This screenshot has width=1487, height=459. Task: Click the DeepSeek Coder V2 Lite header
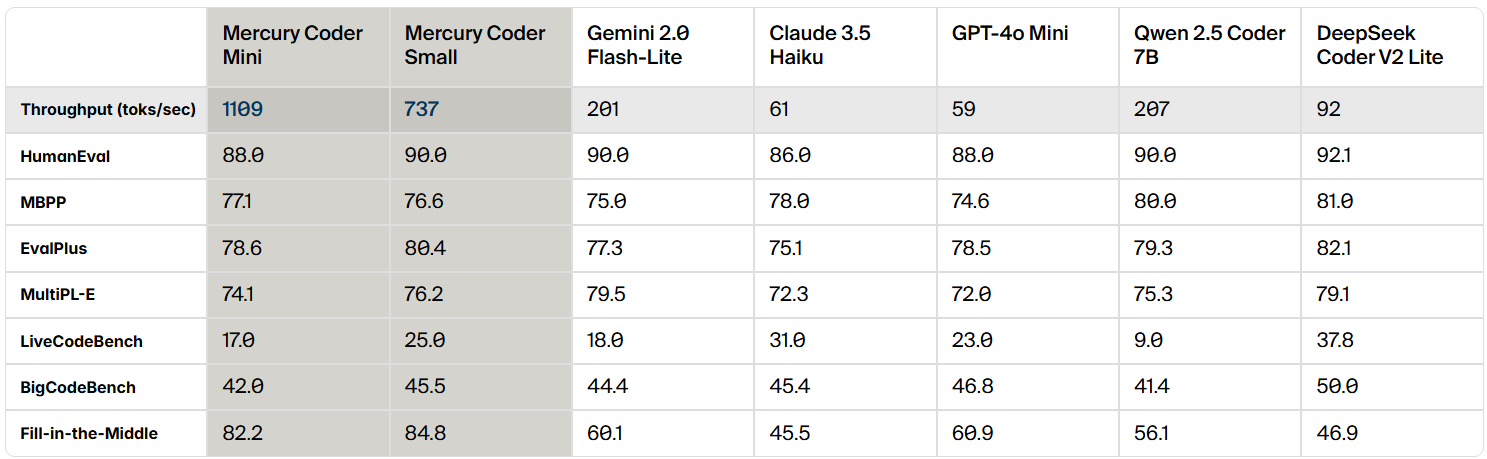(x=1380, y=45)
